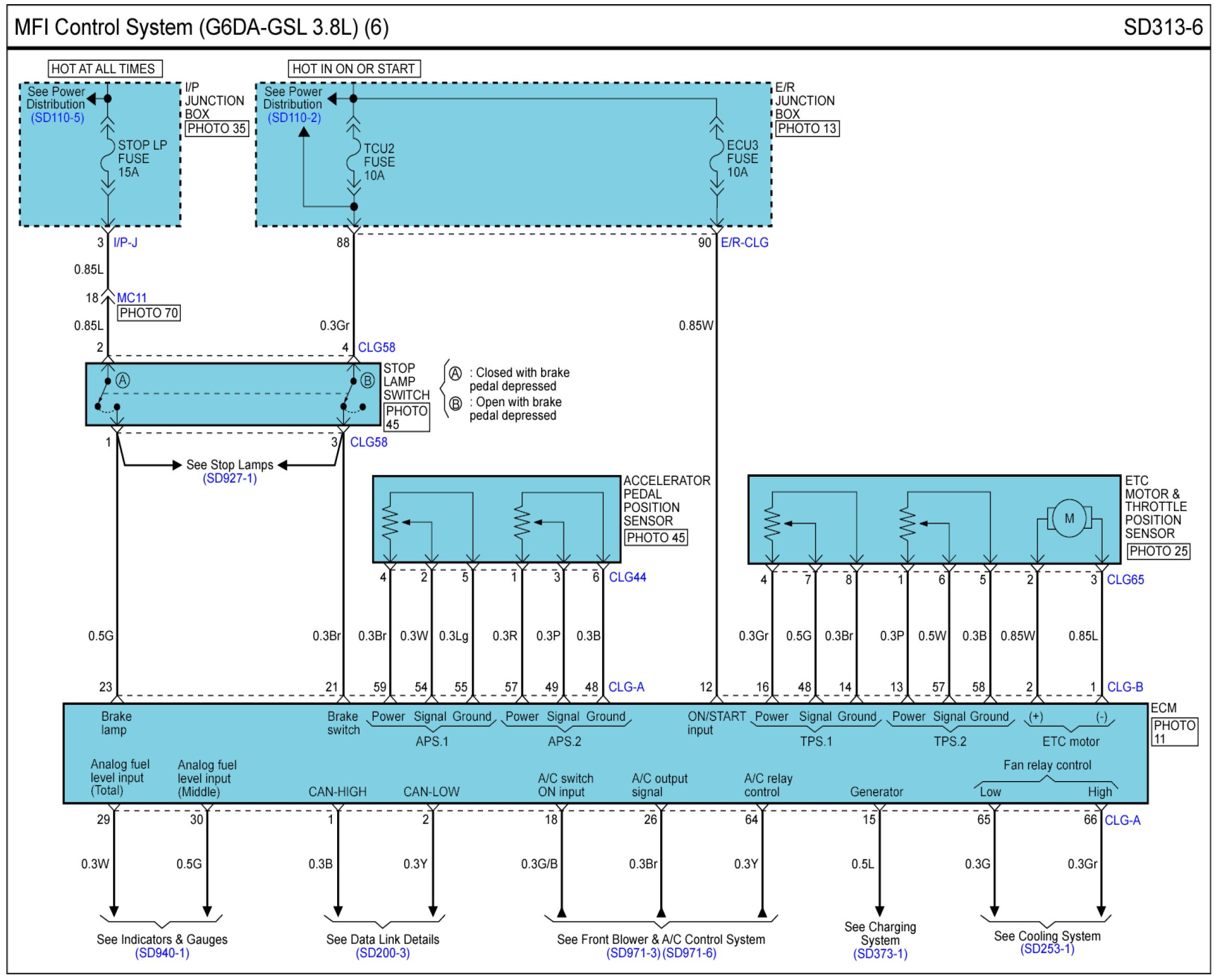1217x980 pixels.
Task: Click PHOTO 45 box beside stop lamp switch
Action: 406,417
